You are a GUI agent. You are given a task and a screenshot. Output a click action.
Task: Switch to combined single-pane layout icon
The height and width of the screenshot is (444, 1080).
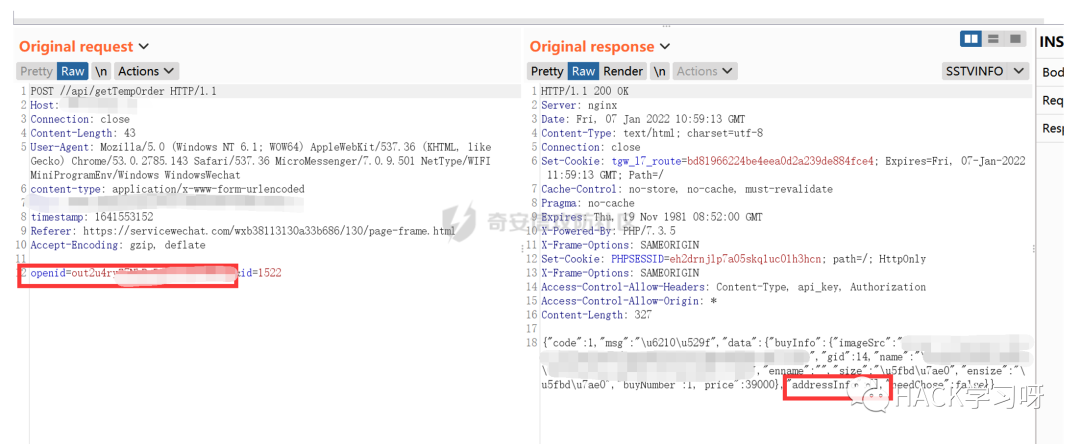(1015, 39)
